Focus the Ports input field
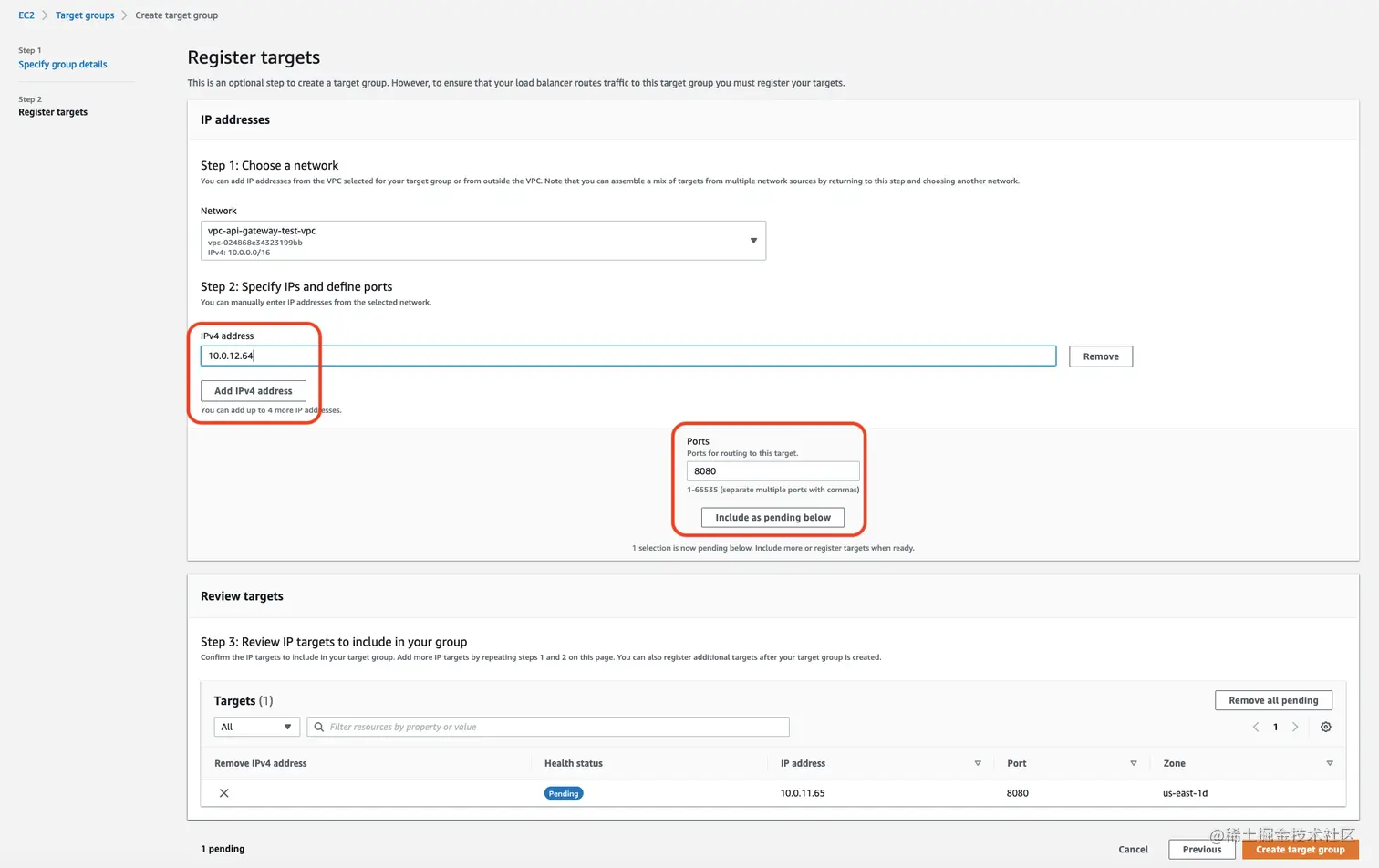The height and width of the screenshot is (868, 1379). [x=772, y=471]
